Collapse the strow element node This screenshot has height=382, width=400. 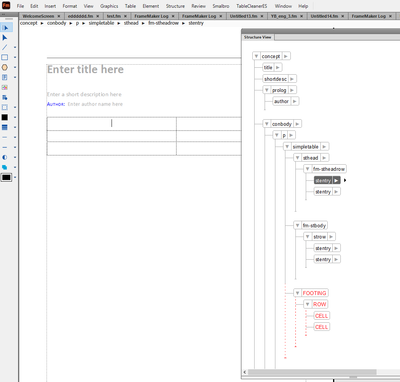[x=308, y=237]
